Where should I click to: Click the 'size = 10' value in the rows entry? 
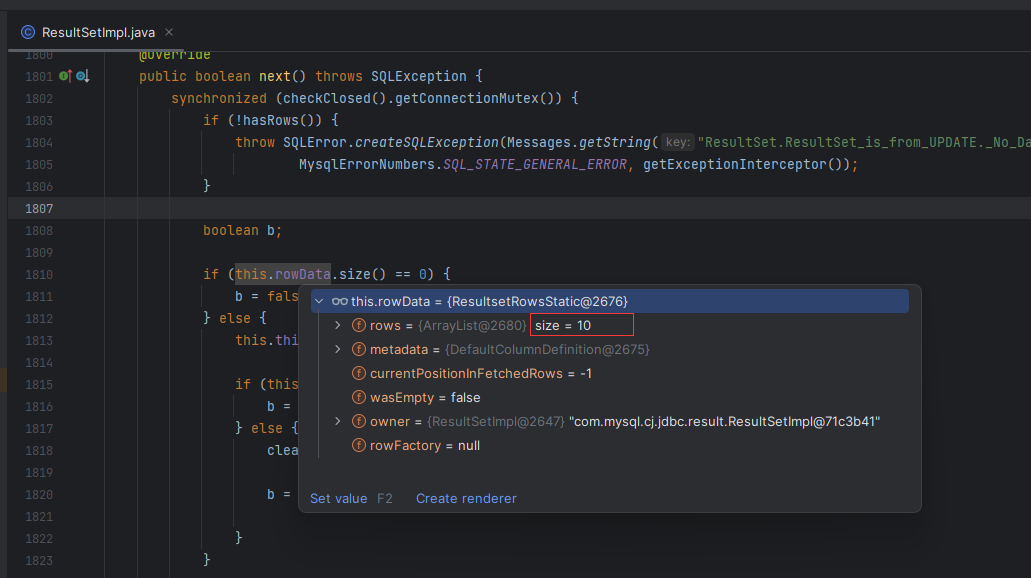[x=563, y=325]
